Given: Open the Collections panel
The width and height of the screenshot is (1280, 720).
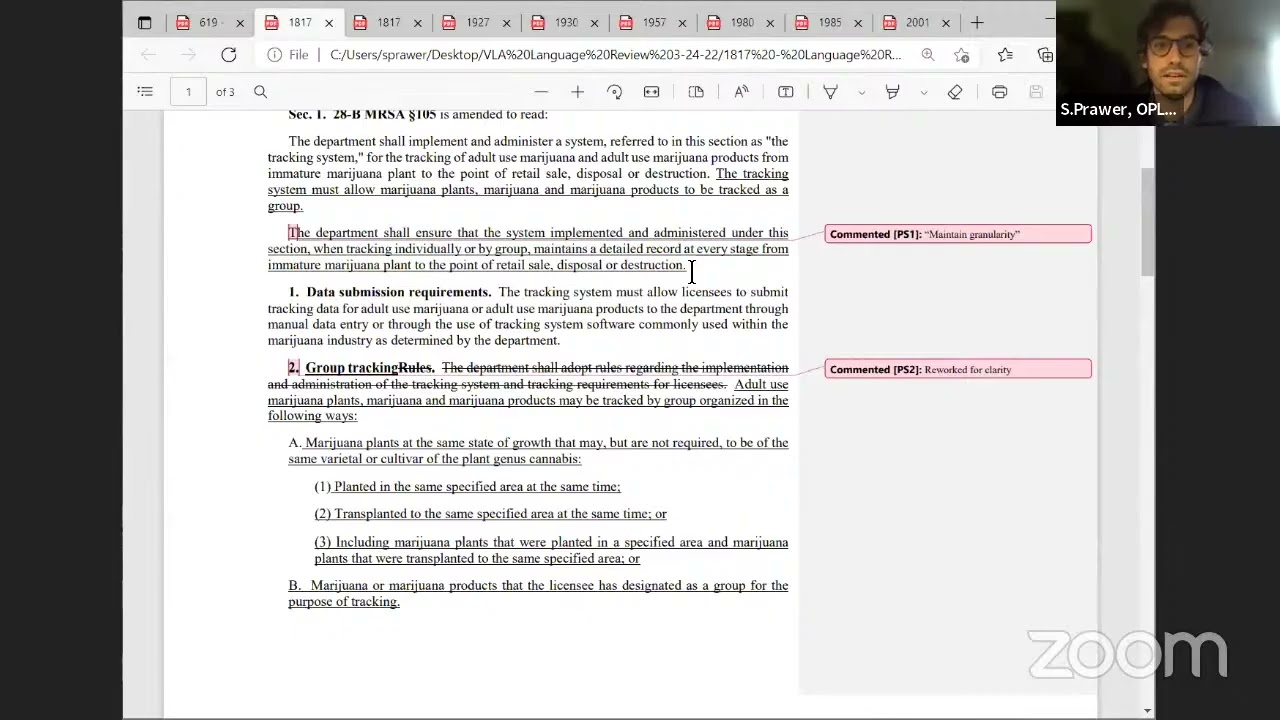Looking at the screenshot, I should point(1045,55).
